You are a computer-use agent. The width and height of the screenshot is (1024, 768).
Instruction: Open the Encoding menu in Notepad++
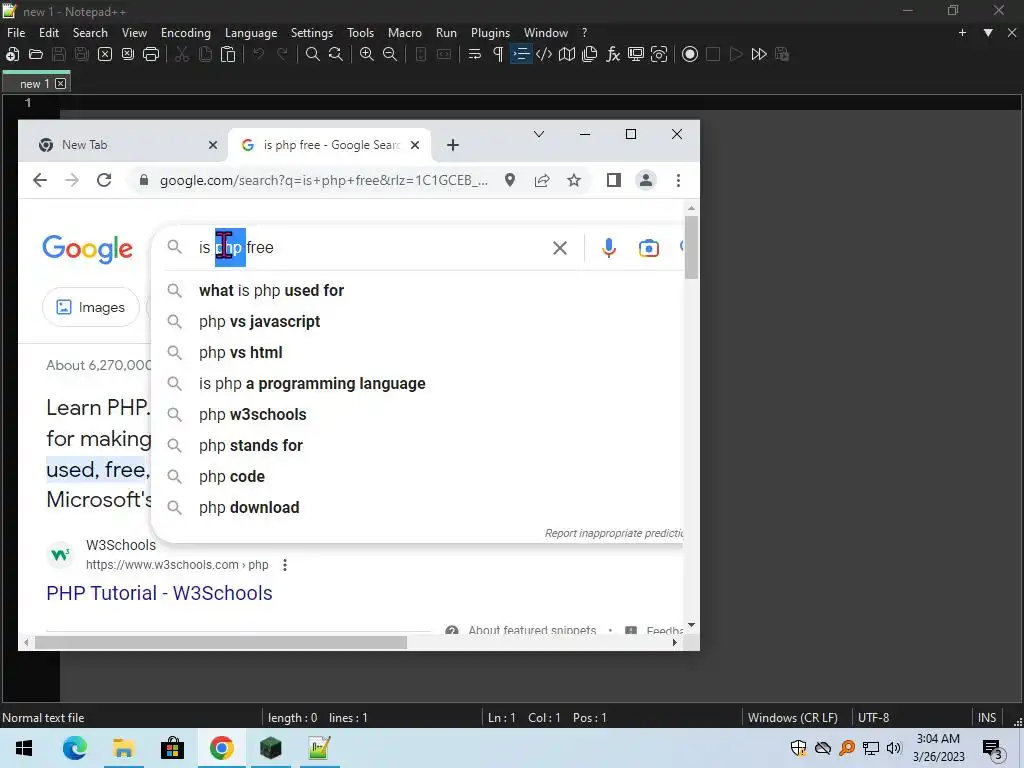click(186, 33)
